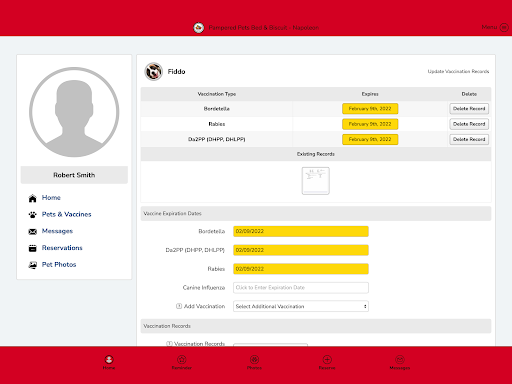The width and height of the screenshot is (512, 384).
Task: Click the Bordetella cell in vaccination table
Action: pyautogui.click(x=217, y=109)
